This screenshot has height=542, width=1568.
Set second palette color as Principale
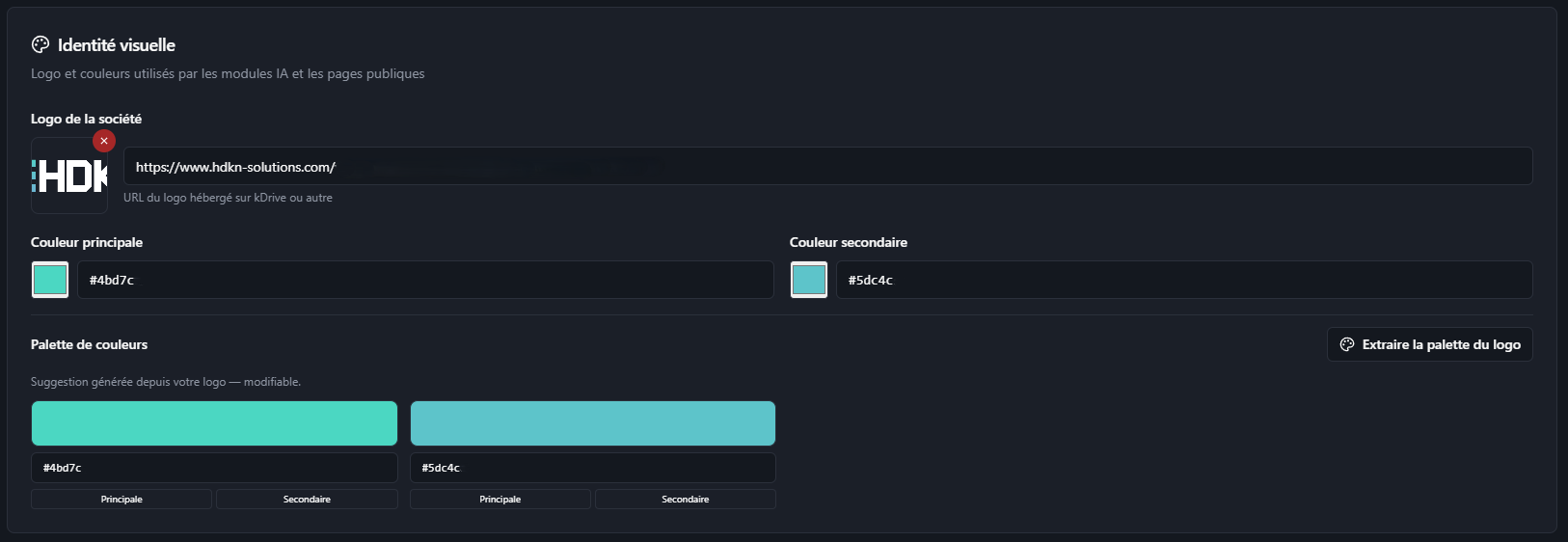point(500,499)
